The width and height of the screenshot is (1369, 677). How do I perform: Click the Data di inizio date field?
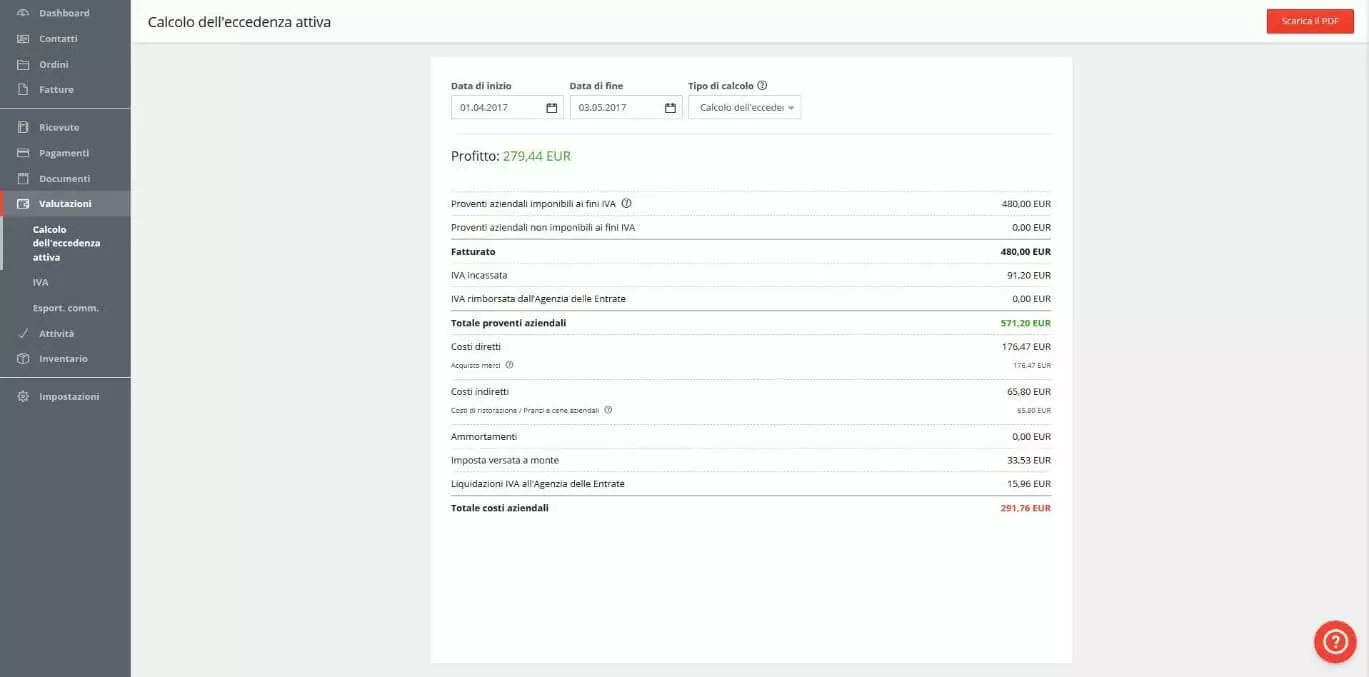coord(500,108)
